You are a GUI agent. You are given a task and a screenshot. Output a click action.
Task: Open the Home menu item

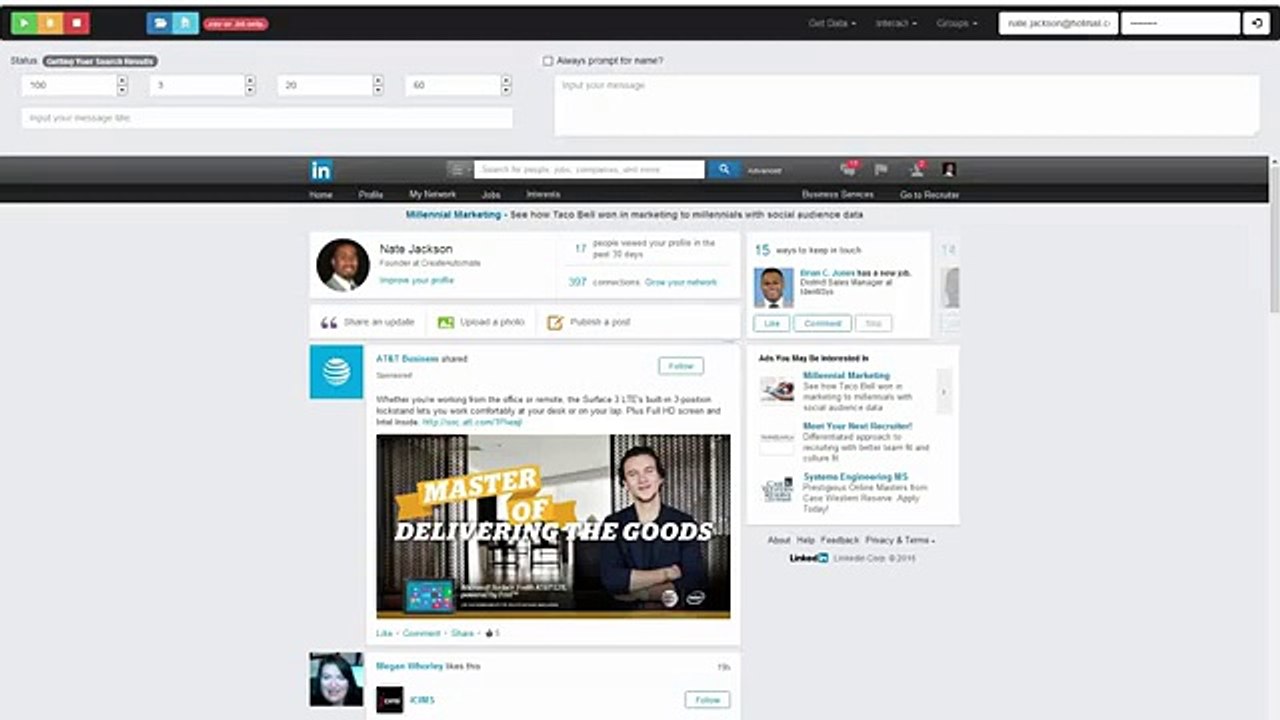321,195
